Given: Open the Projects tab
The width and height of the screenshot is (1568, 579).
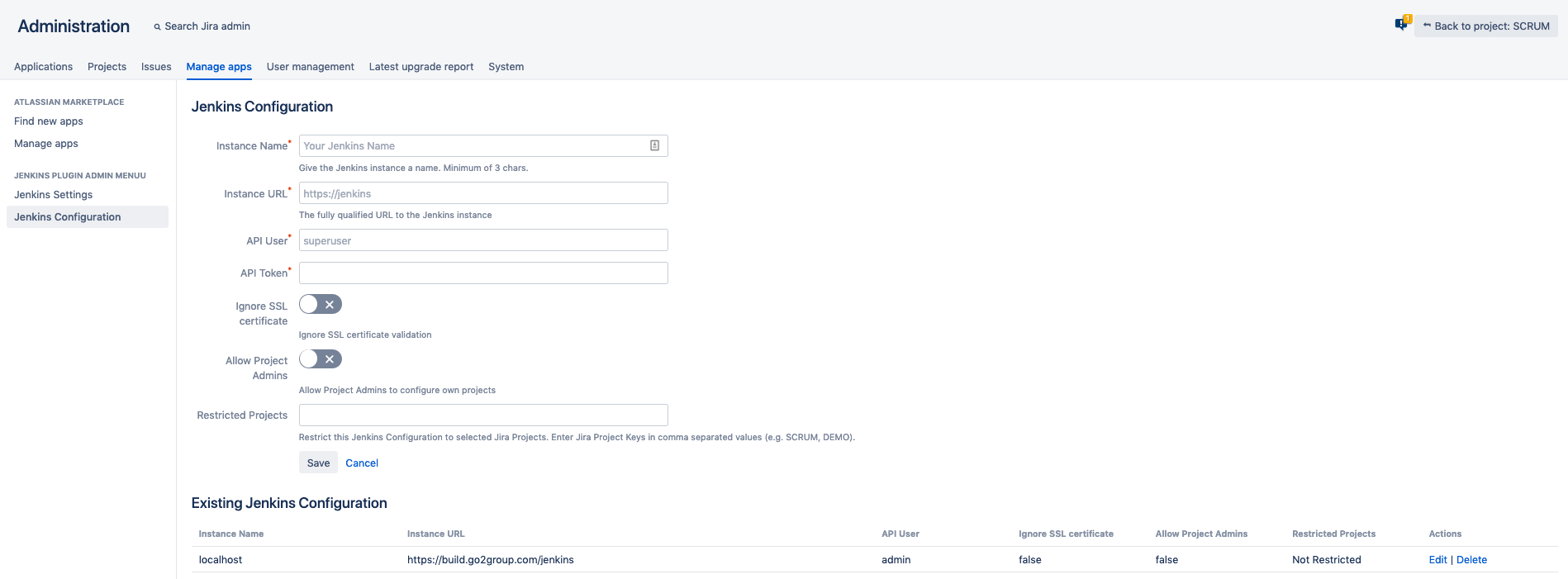Looking at the screenshot, I should [107, 67].
